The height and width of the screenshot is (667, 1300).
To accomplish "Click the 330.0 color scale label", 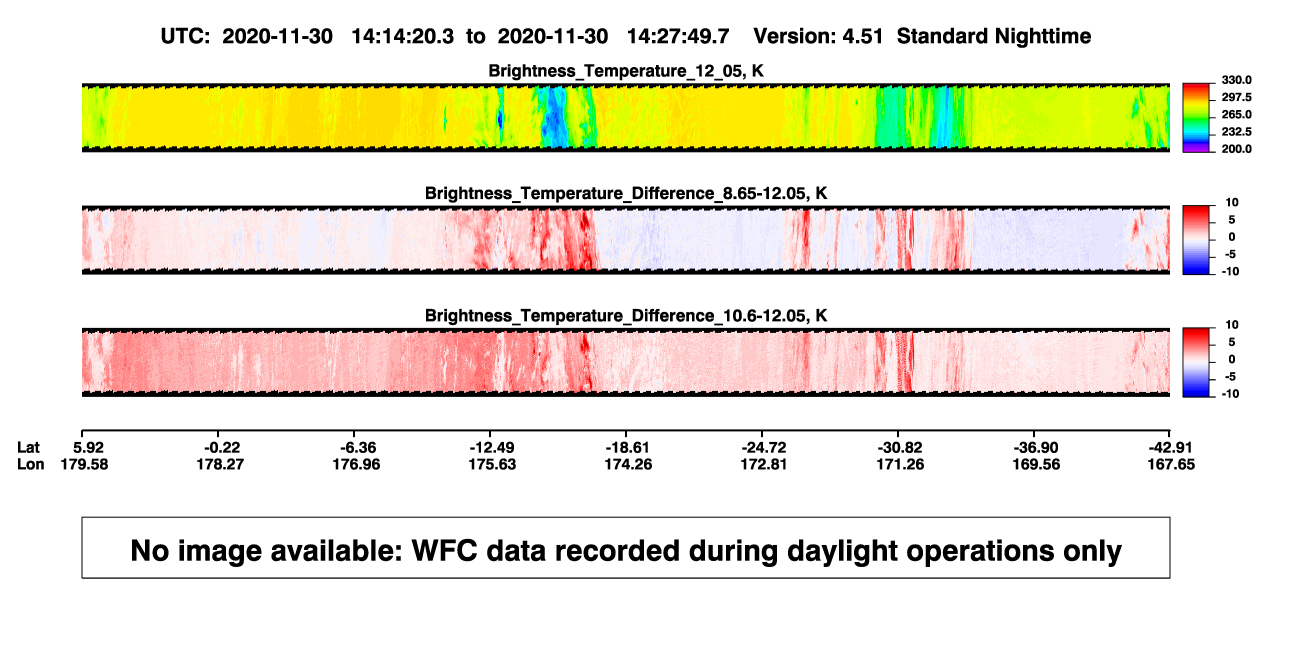I will coord(1238,80).
